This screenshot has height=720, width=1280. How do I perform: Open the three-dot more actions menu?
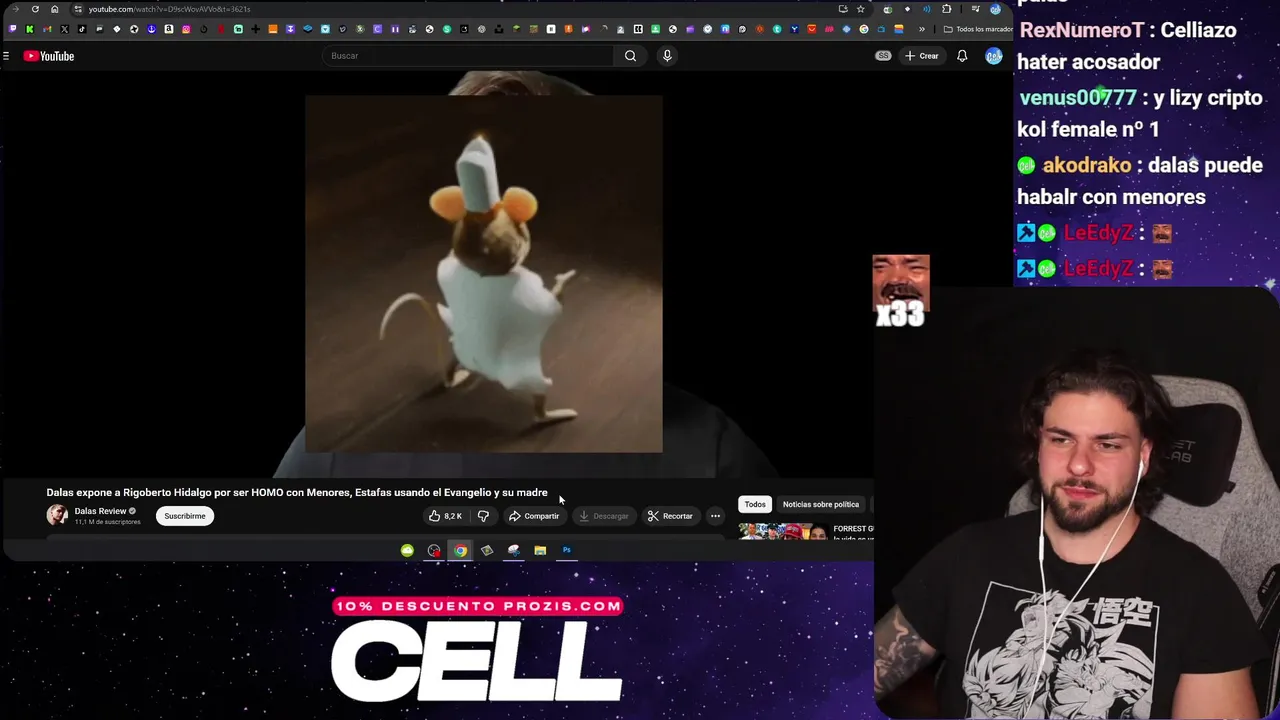(715, 516)
